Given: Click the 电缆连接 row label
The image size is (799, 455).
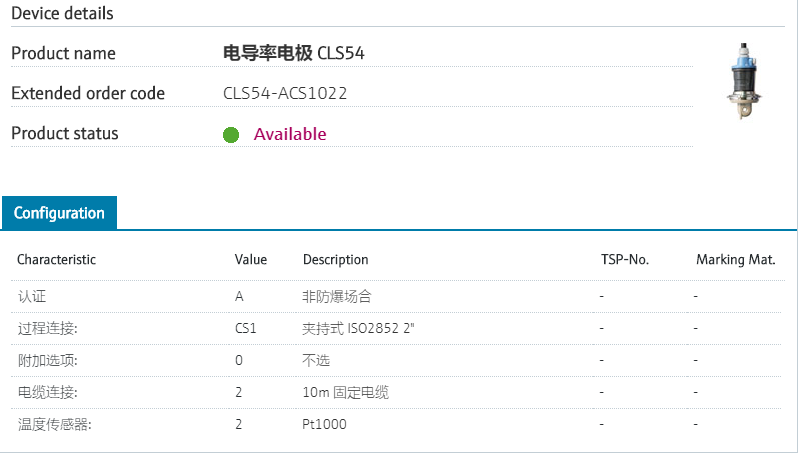Looking at the screenshot, I should click(47, 392).
